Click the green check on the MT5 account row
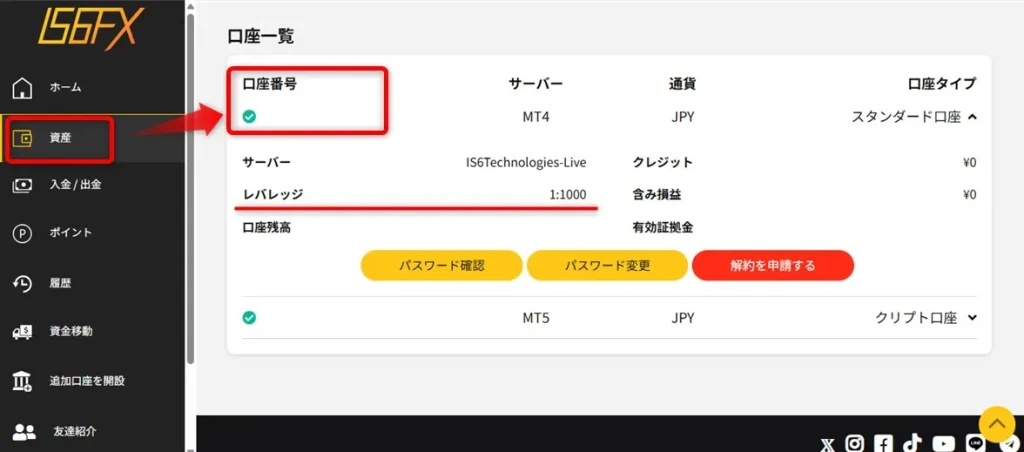This screenshot has width=1024, height=452. click(x=249, y=317)
